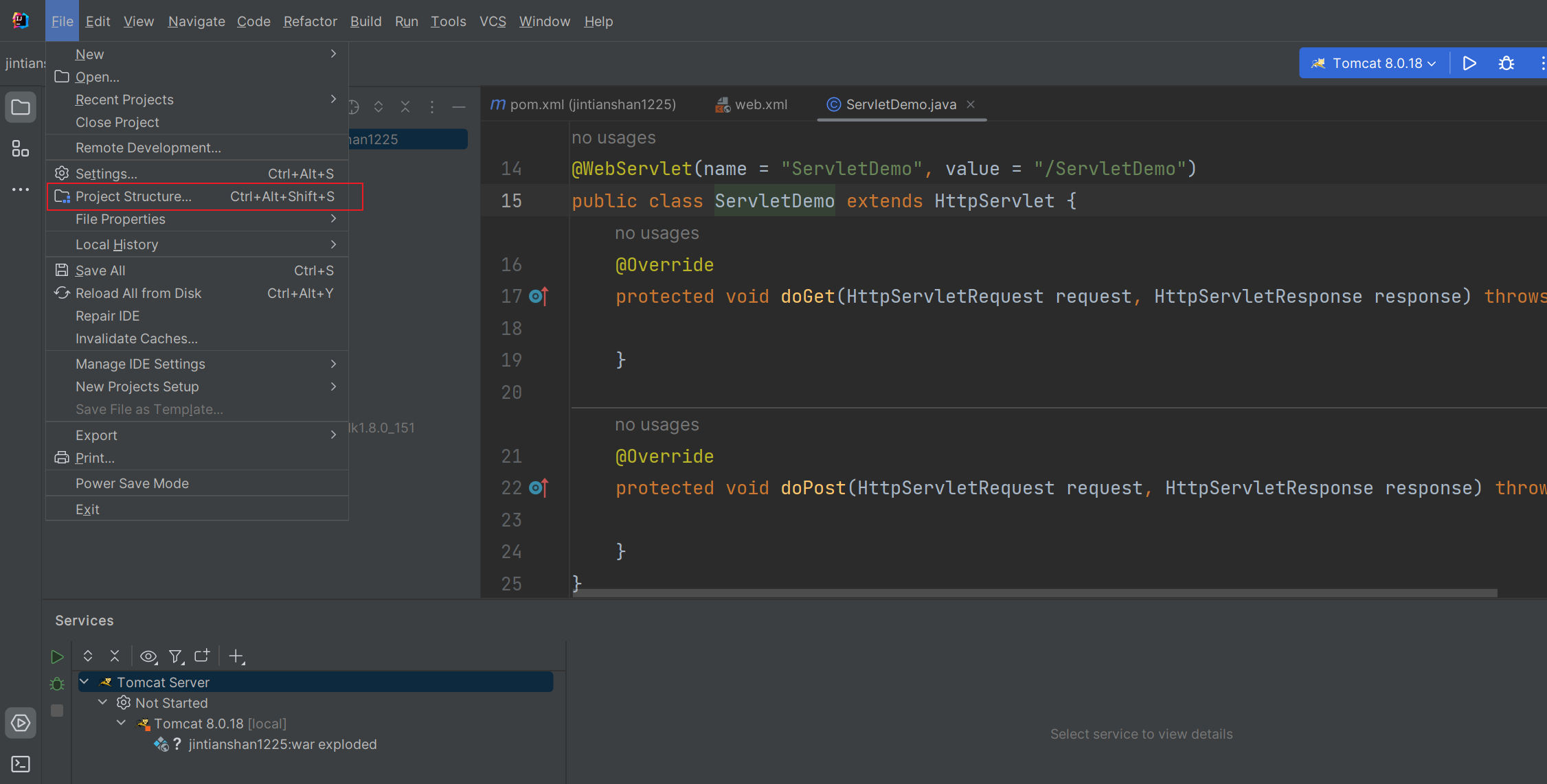Click the Add service plus icon

tap(236, 656)
